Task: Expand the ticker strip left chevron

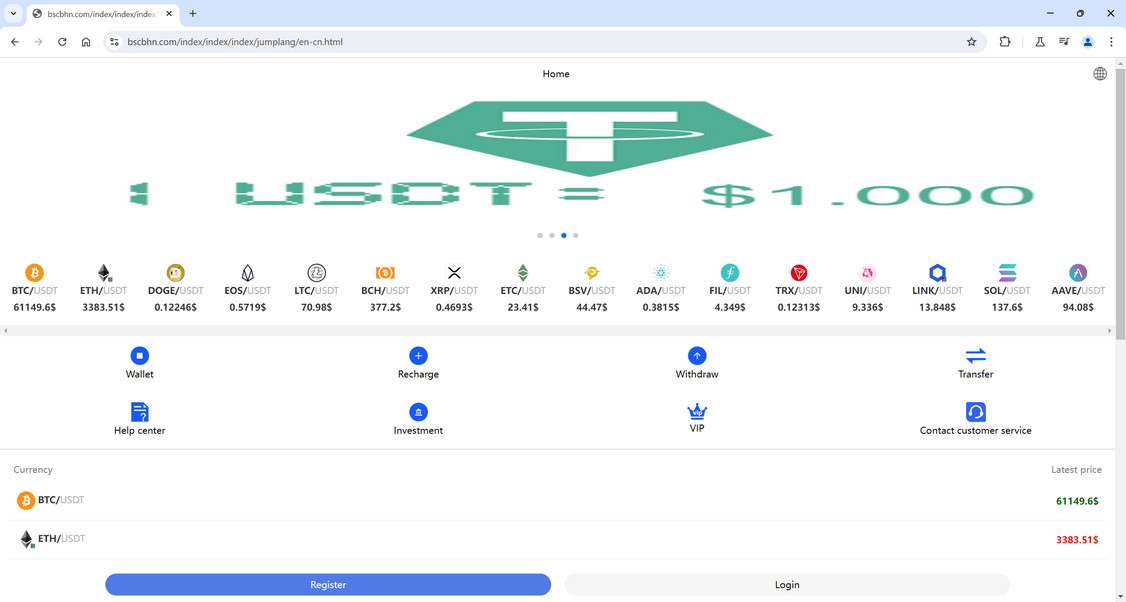Action: click(x=5, y=330)
